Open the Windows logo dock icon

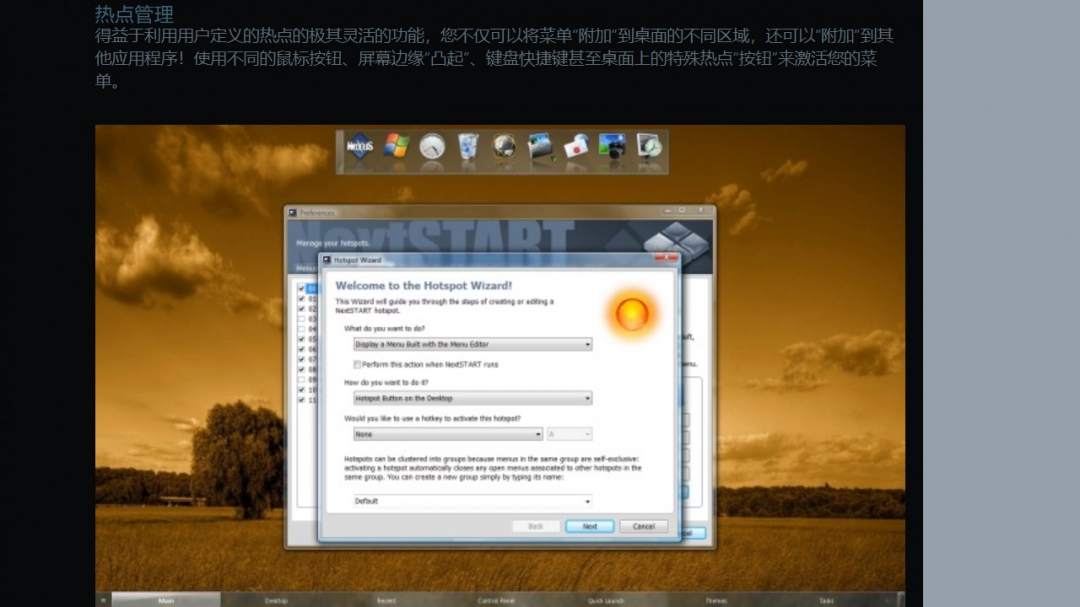click(396, 147)
